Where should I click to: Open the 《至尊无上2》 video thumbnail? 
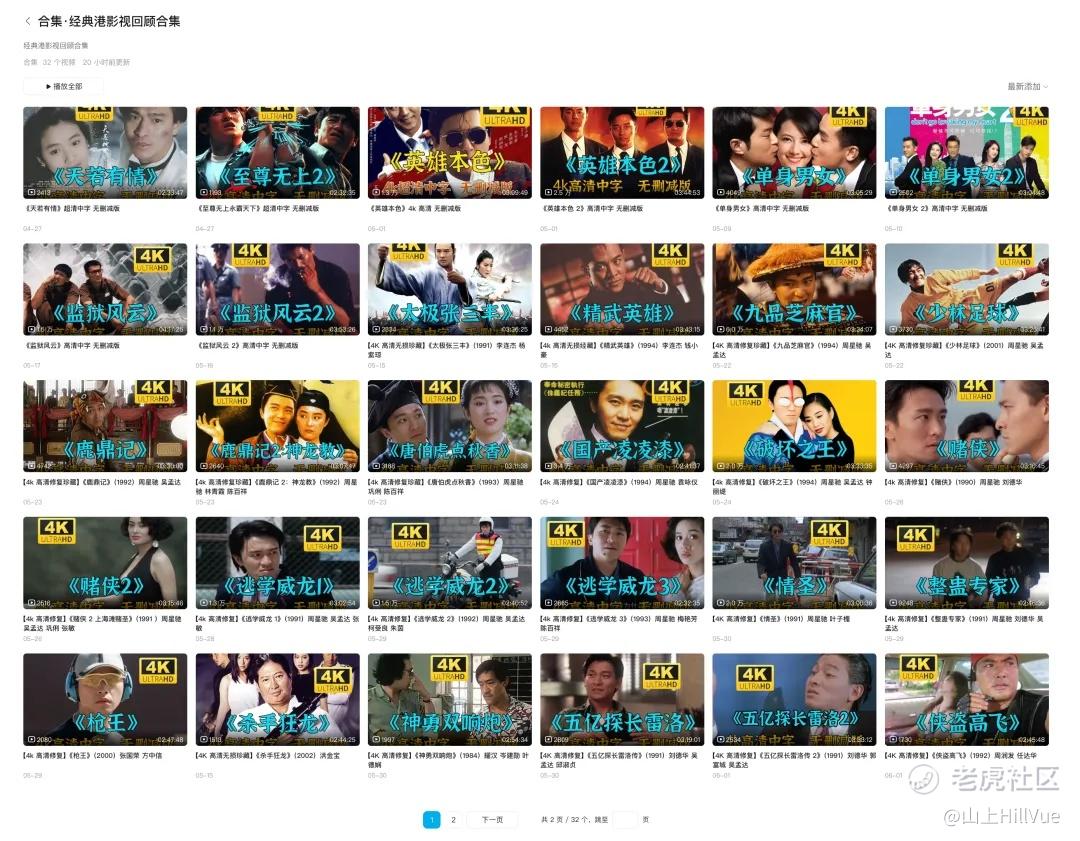(278, 153)
